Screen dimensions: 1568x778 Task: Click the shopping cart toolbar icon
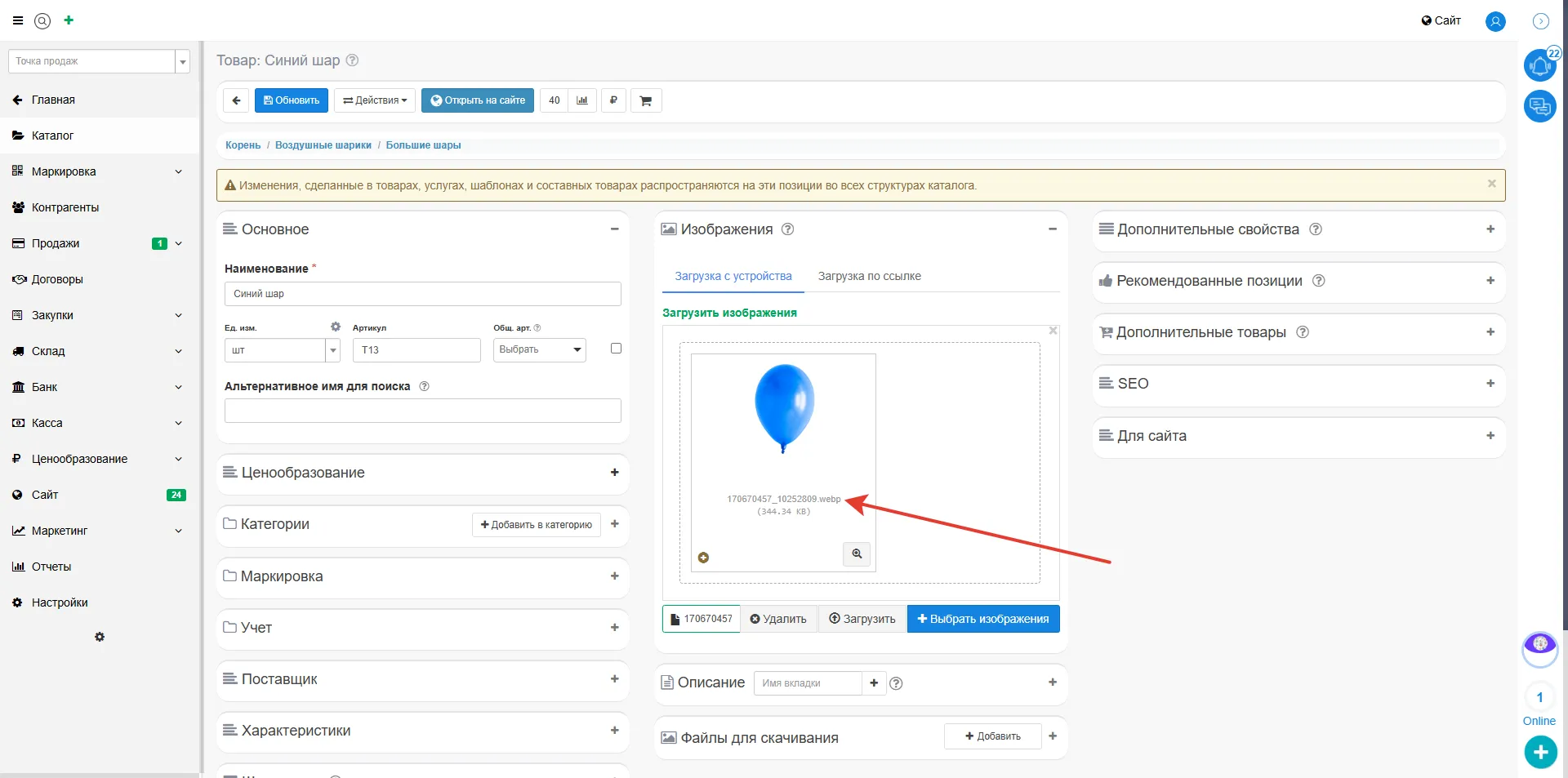coord(646,100)
